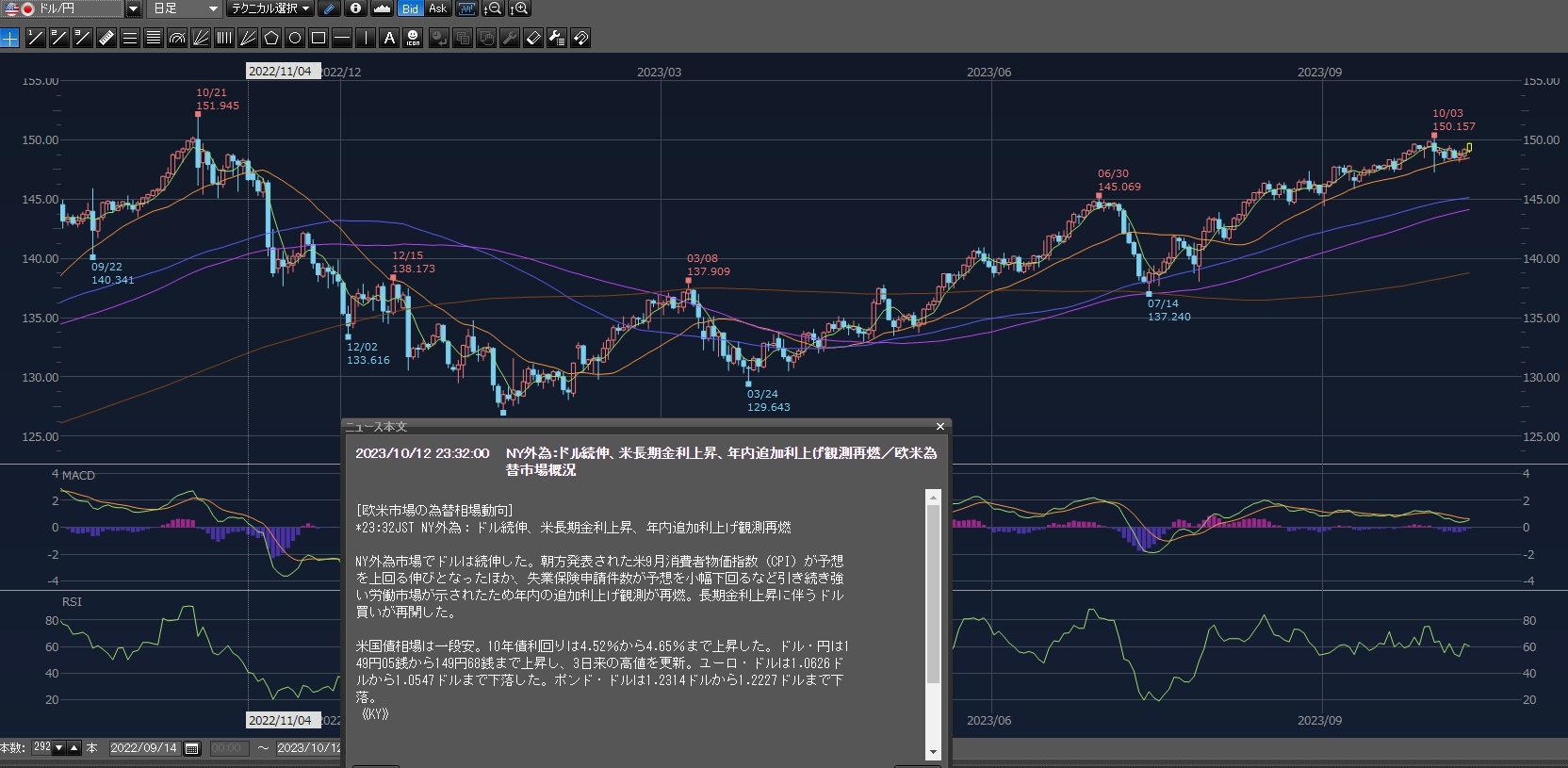Select the ruler measurement tool
This screenshot has height=768, width=1568.
[x=106, y=38]
